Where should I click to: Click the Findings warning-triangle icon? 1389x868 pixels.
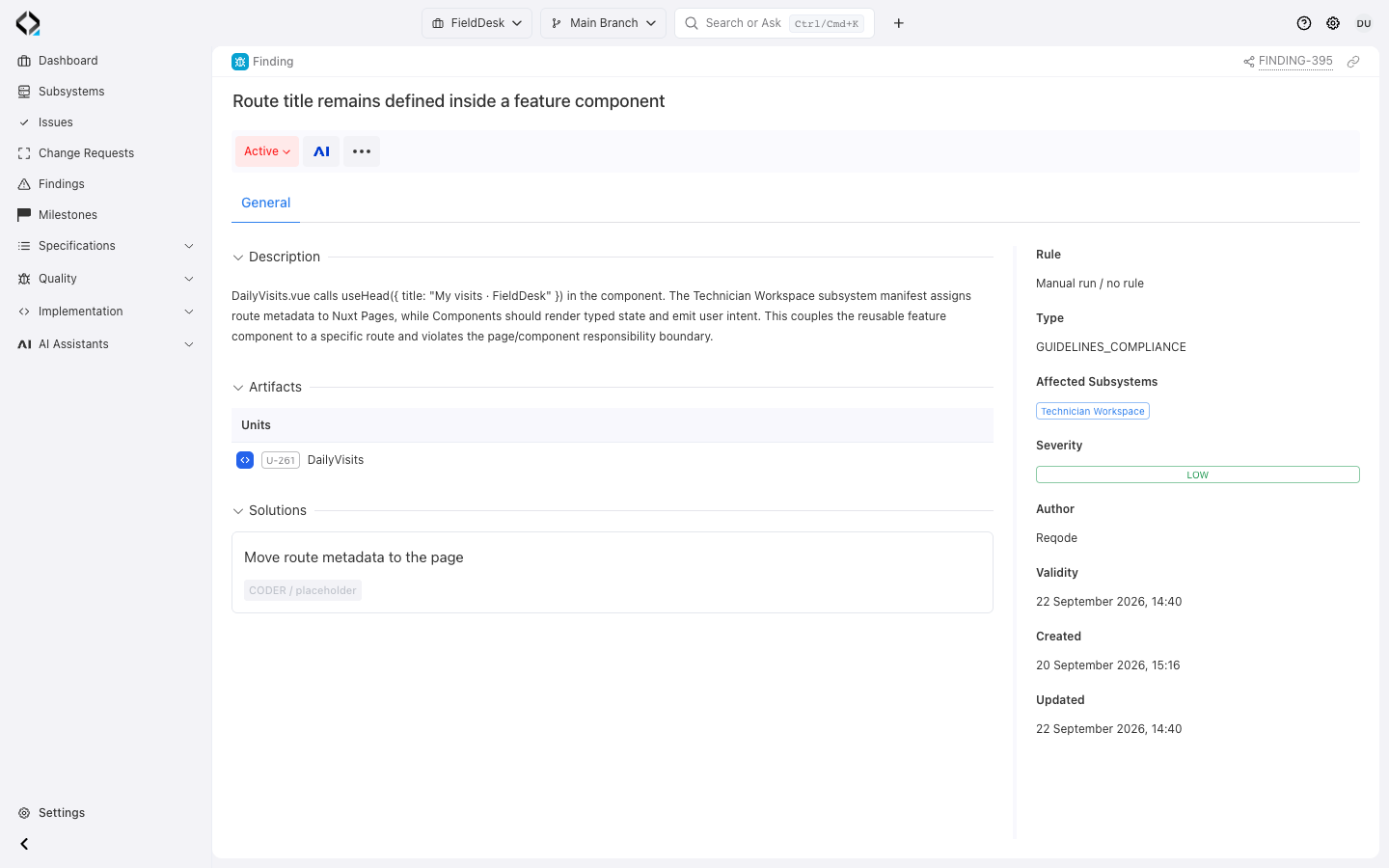click(24, 184)
